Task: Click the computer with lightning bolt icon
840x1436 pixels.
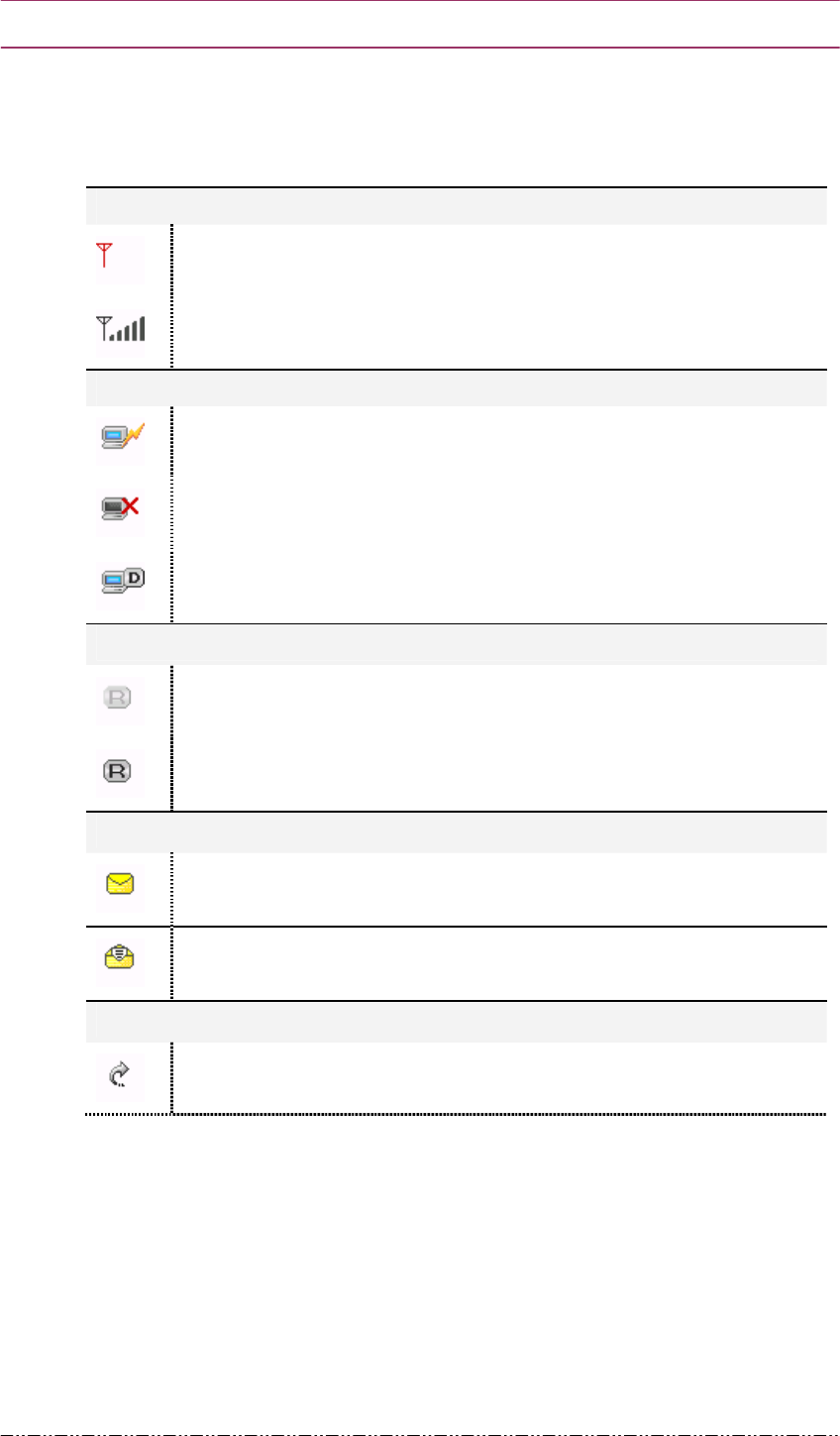Action: (x=120, y=438)
